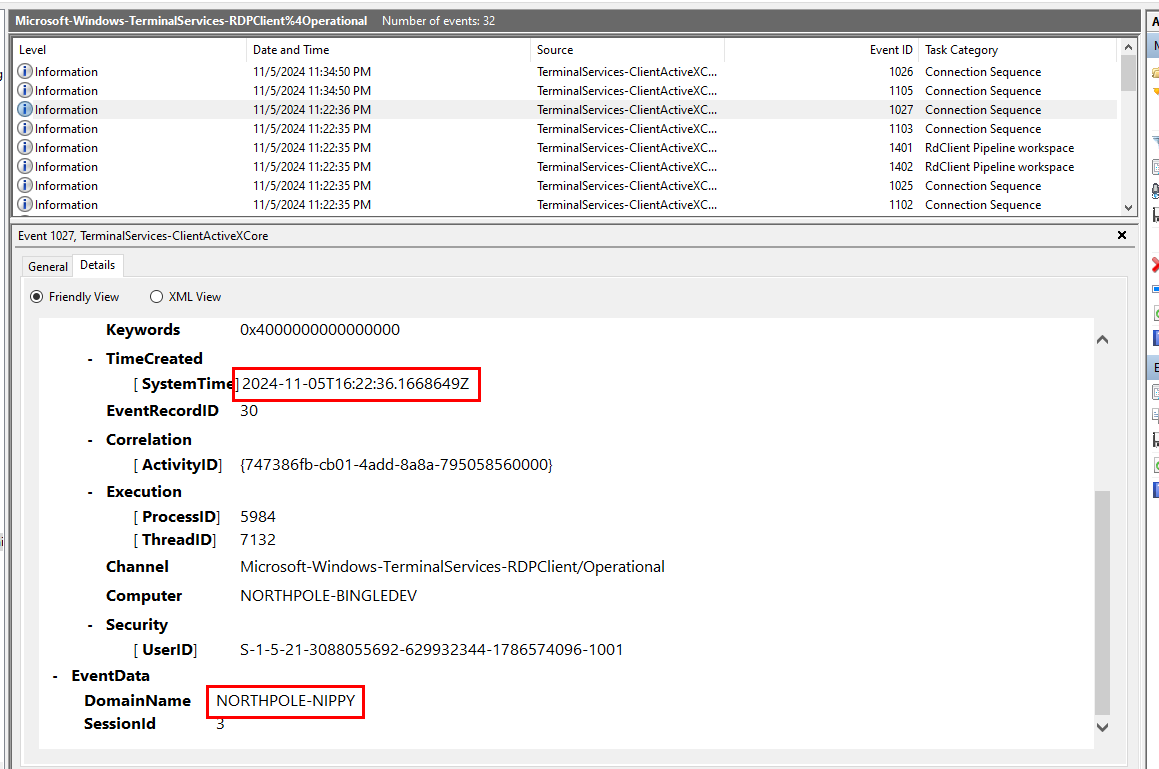Screen dimensions: 1159x769
Task: Click the event list scrollbar up arrow
Action: click(x=1128, y=47)
